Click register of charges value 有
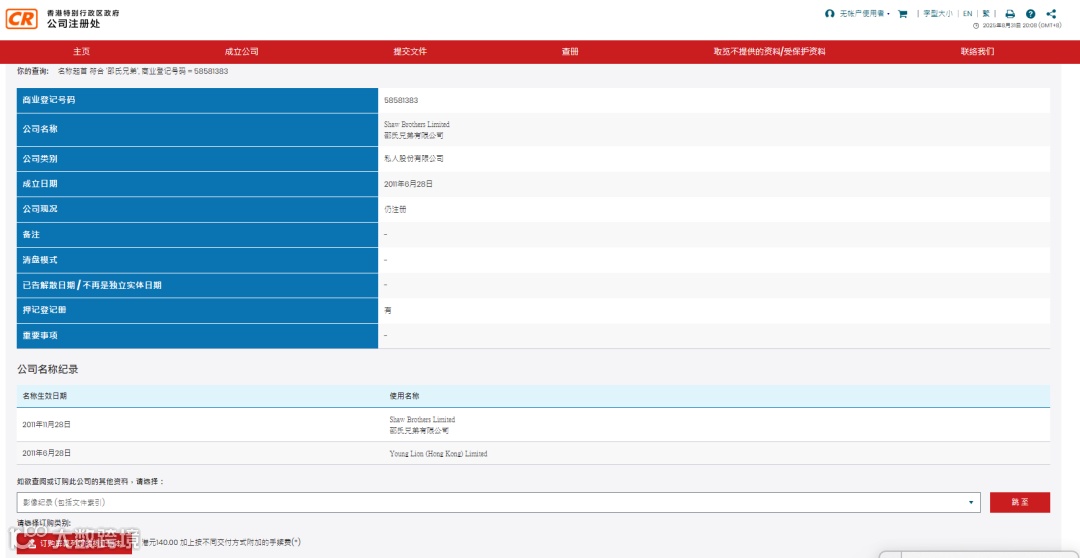Screen dimensions: 1080x558 click(388, 311)
